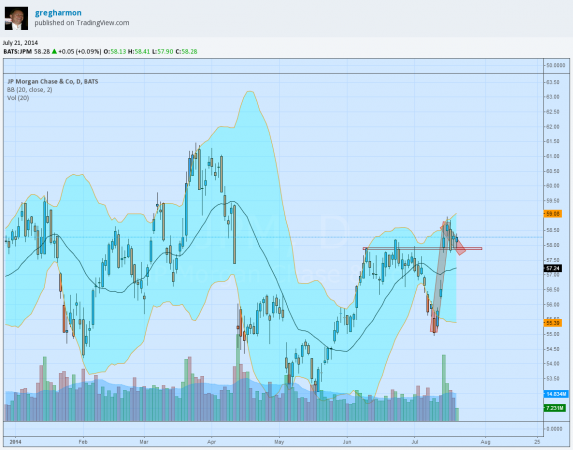Screen dimensions: 573x450
Task: Click the low price 'L:57.90'
Action: 162,52
